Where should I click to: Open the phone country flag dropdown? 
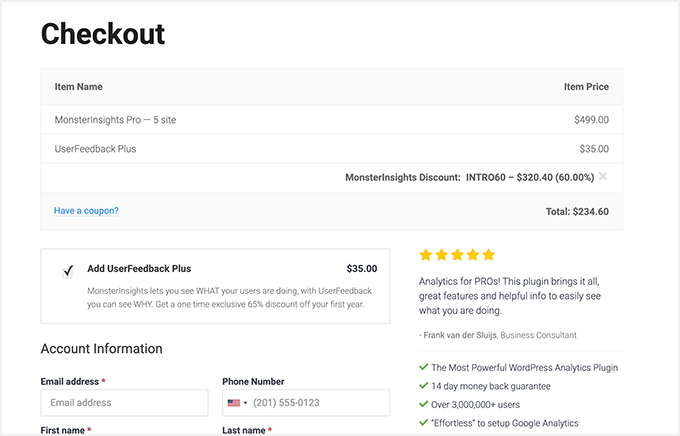point(237,403)
